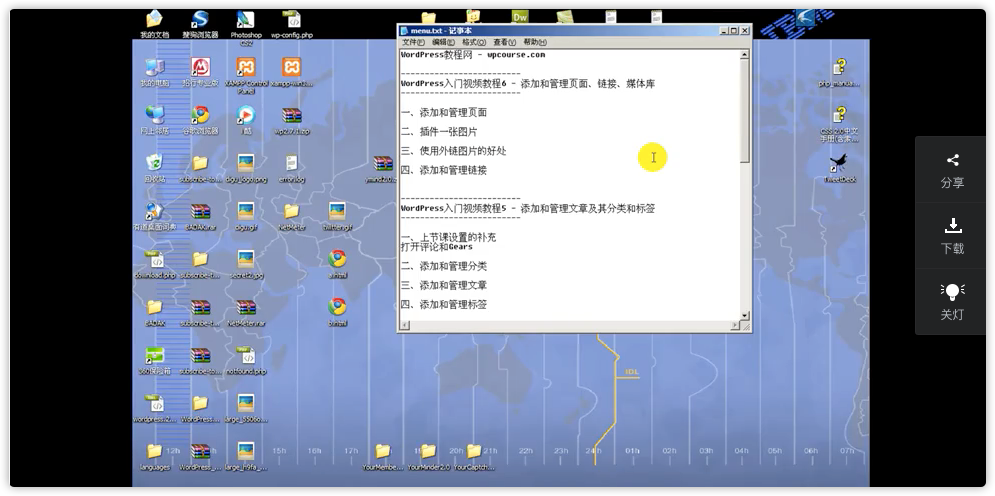
Task: Select the a.html Chrome file icon
Action: tap(337, 264)
